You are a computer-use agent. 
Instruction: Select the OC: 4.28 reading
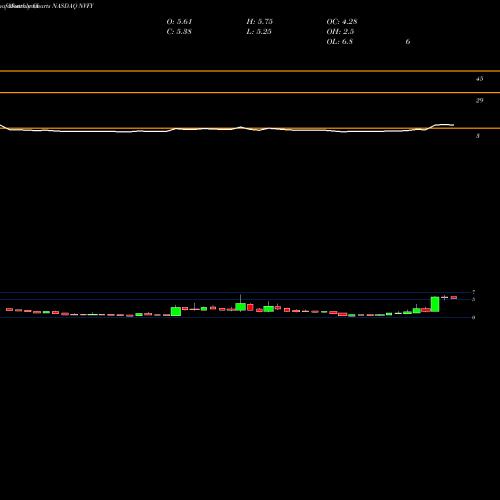point(342,22)
